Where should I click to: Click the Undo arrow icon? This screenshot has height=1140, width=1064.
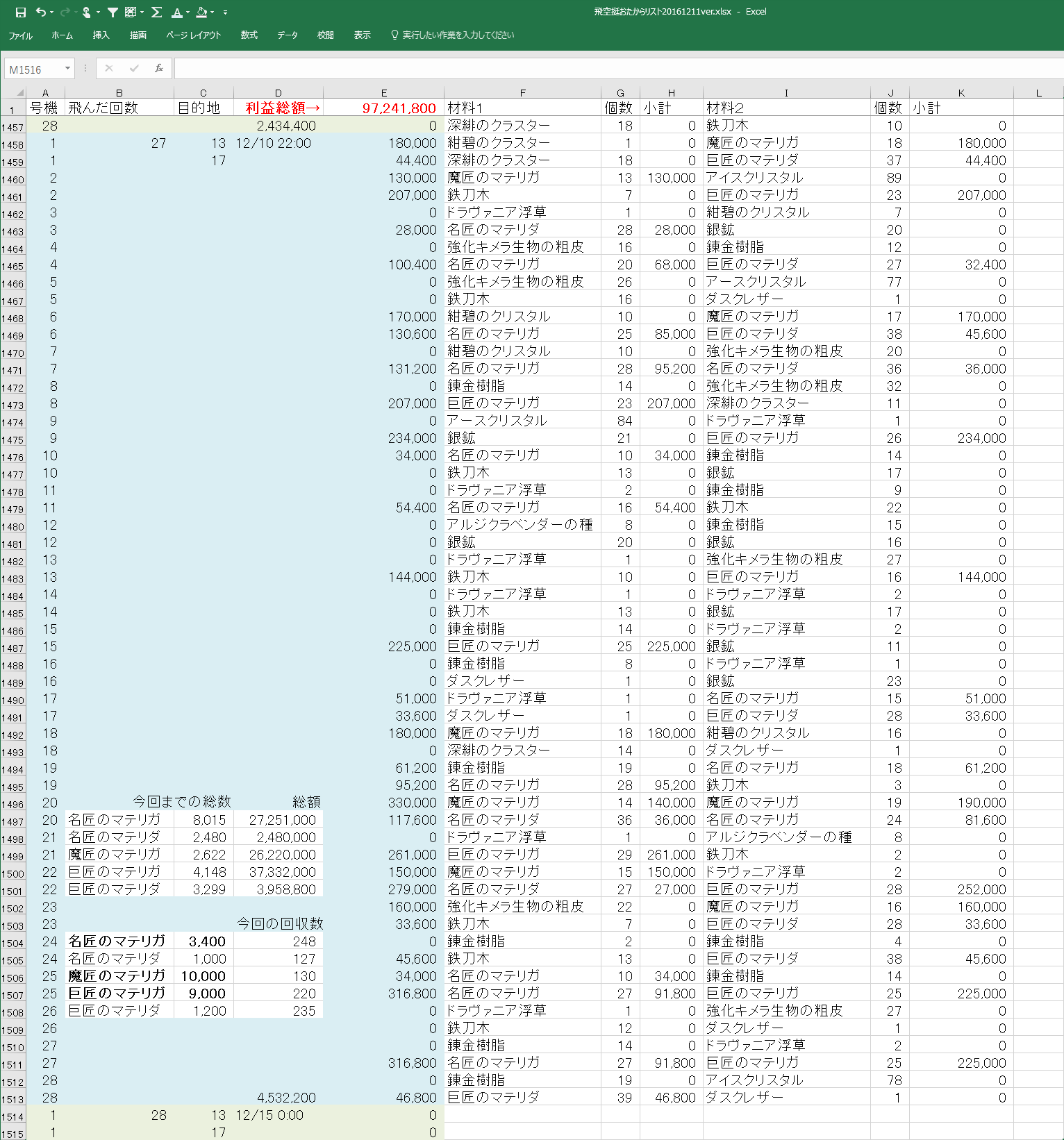click(x=40, y=12)
